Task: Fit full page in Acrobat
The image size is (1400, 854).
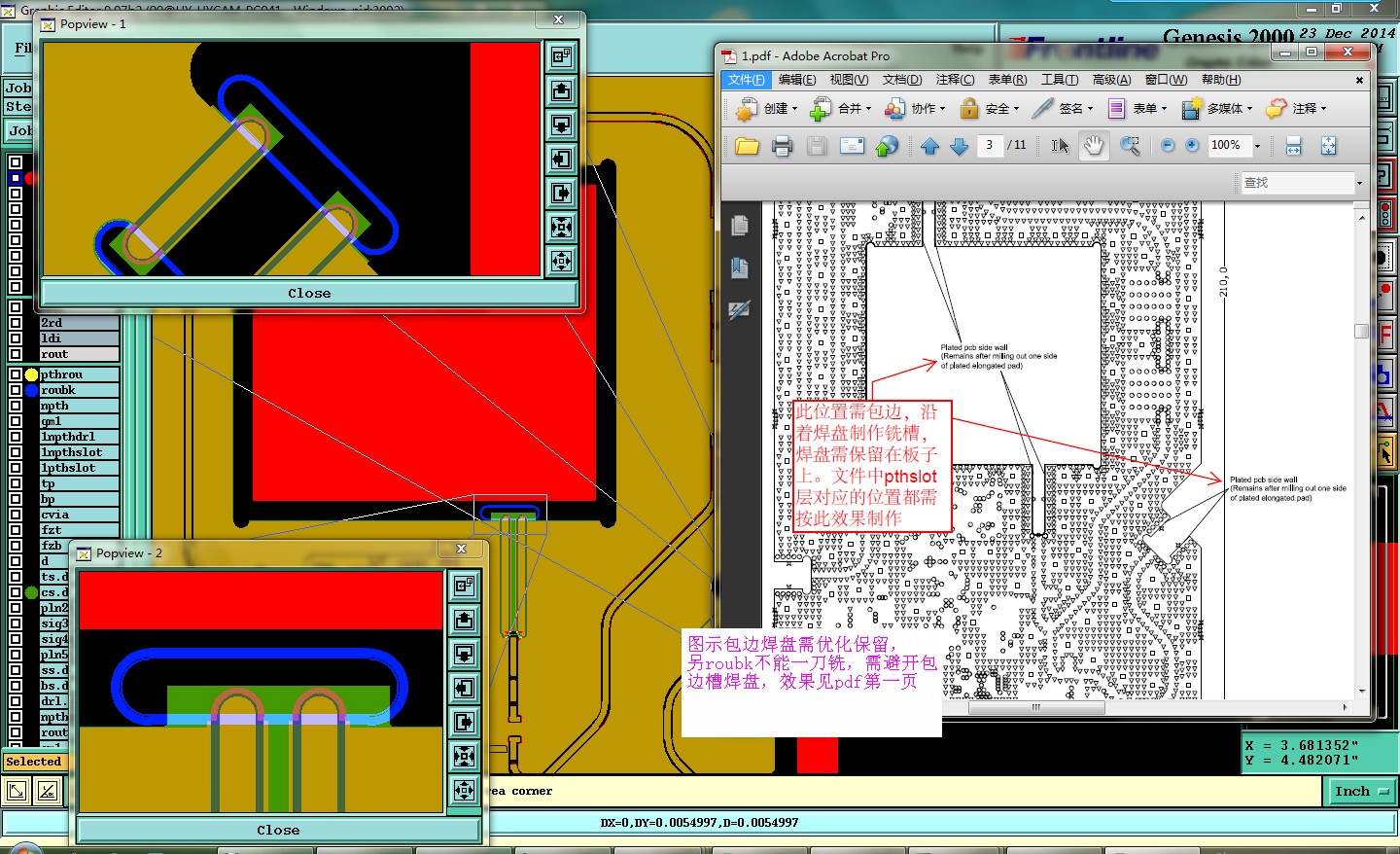Action: [1328, 146]
